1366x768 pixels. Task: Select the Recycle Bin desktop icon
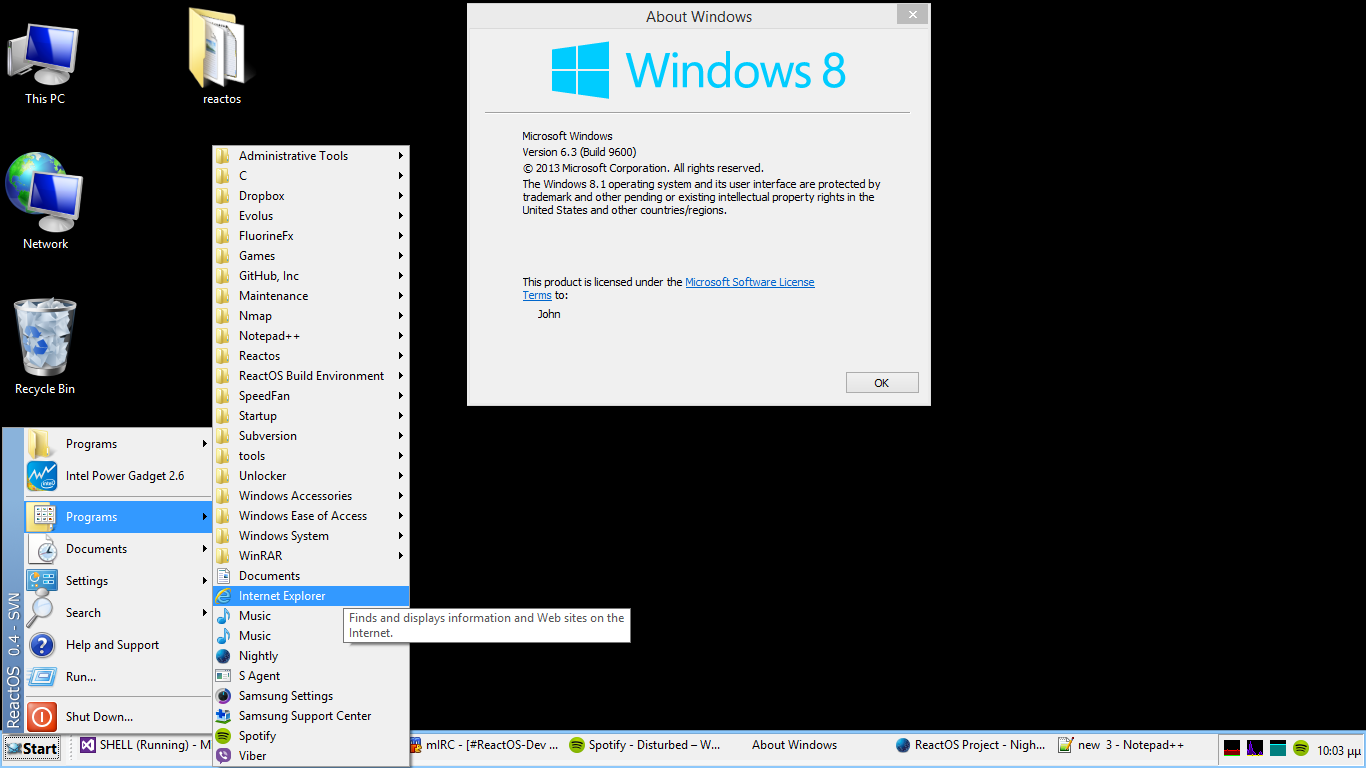(45, 346)
